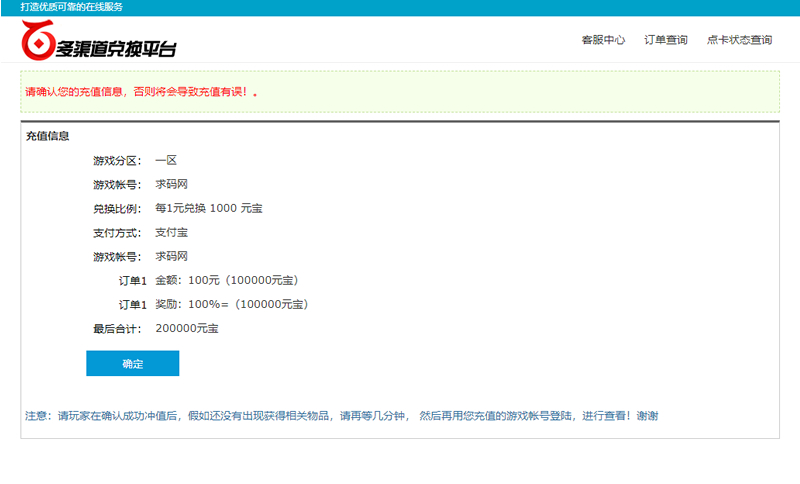Image resolution: width=800 pixels, height=484 pixels.
Task: Open 点卡状态查询 in the navigation
Action: click(739, 41)
